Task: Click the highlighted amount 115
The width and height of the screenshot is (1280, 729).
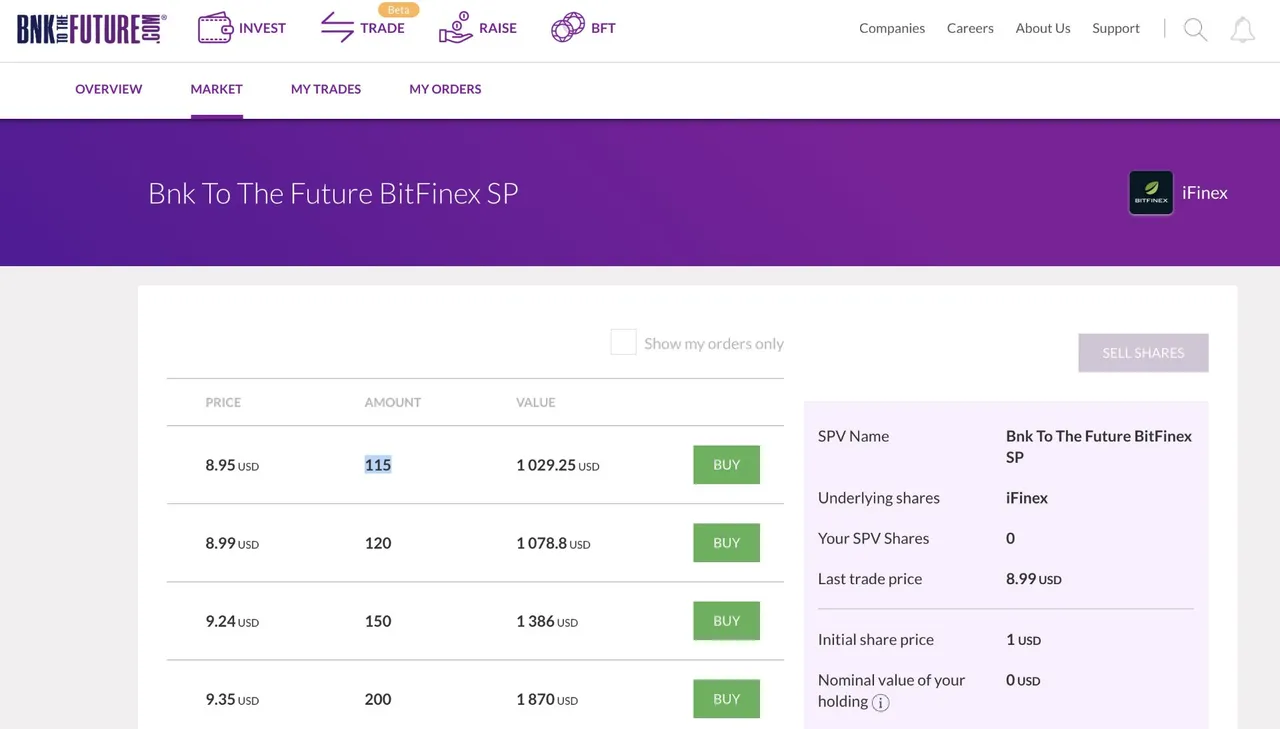Action: pos(378,465)
